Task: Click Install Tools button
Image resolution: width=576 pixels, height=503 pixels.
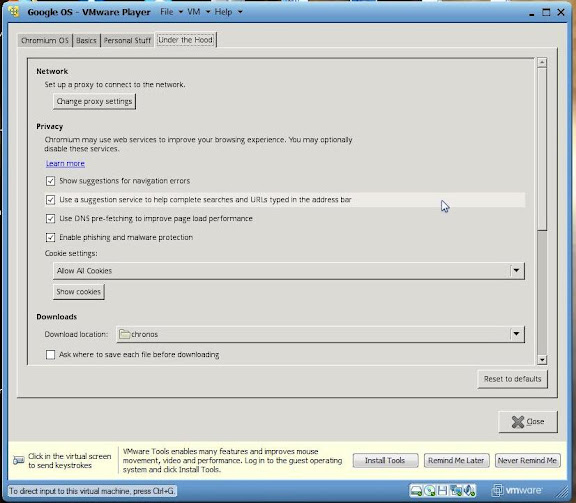Action: (x=385, y=460)
